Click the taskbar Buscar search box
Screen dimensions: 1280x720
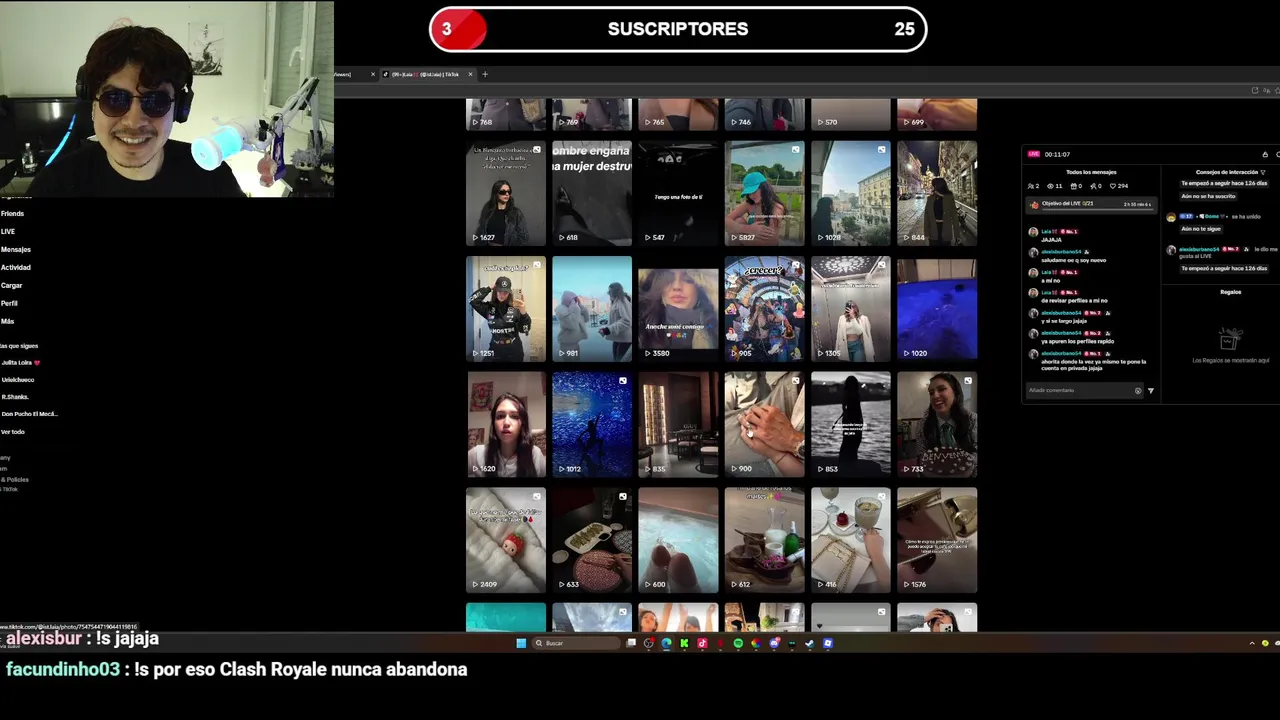coord(577,643)
